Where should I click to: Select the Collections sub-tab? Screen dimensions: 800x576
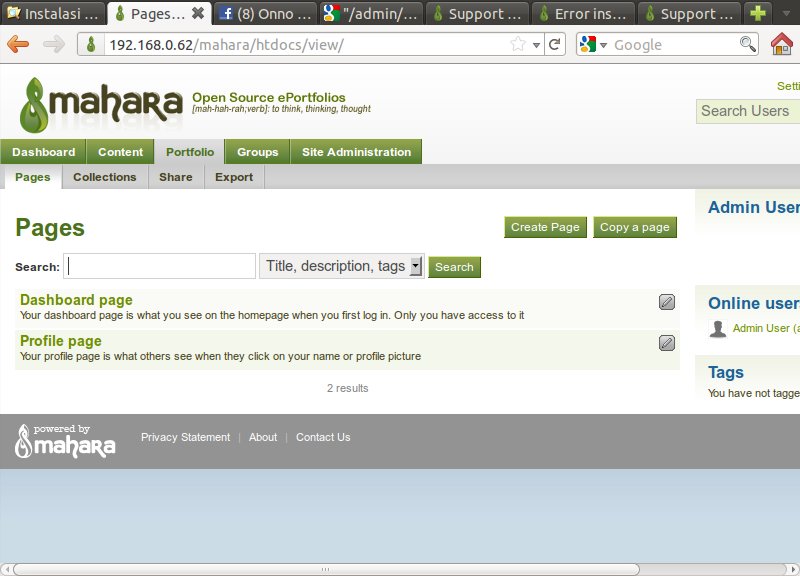click(x=105, y=177)
